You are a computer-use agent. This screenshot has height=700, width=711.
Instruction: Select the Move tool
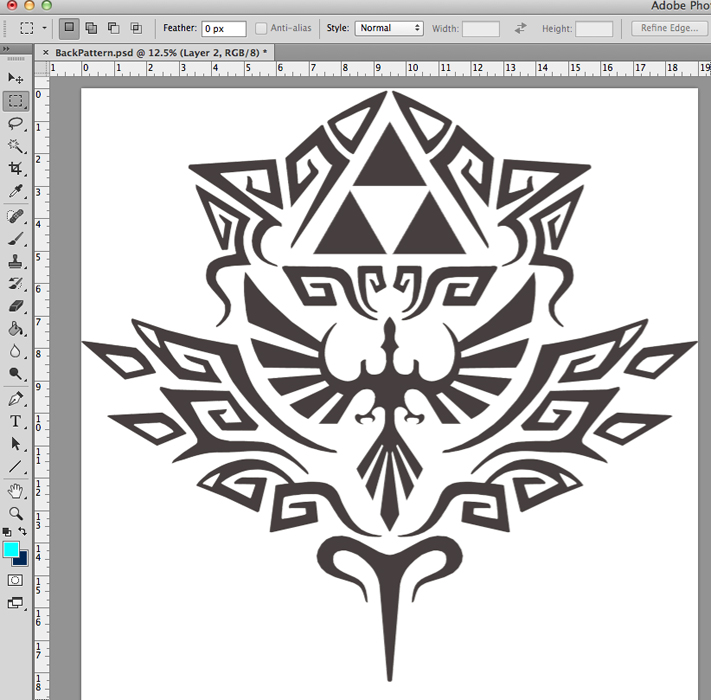click(x=15, y=78)
